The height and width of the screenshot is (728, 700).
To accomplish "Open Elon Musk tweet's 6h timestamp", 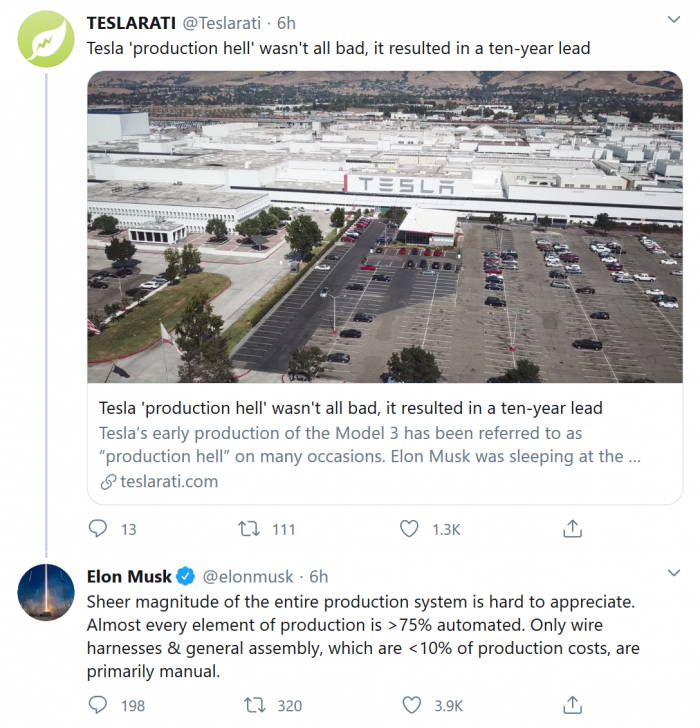I will click(x=319, y=576).
